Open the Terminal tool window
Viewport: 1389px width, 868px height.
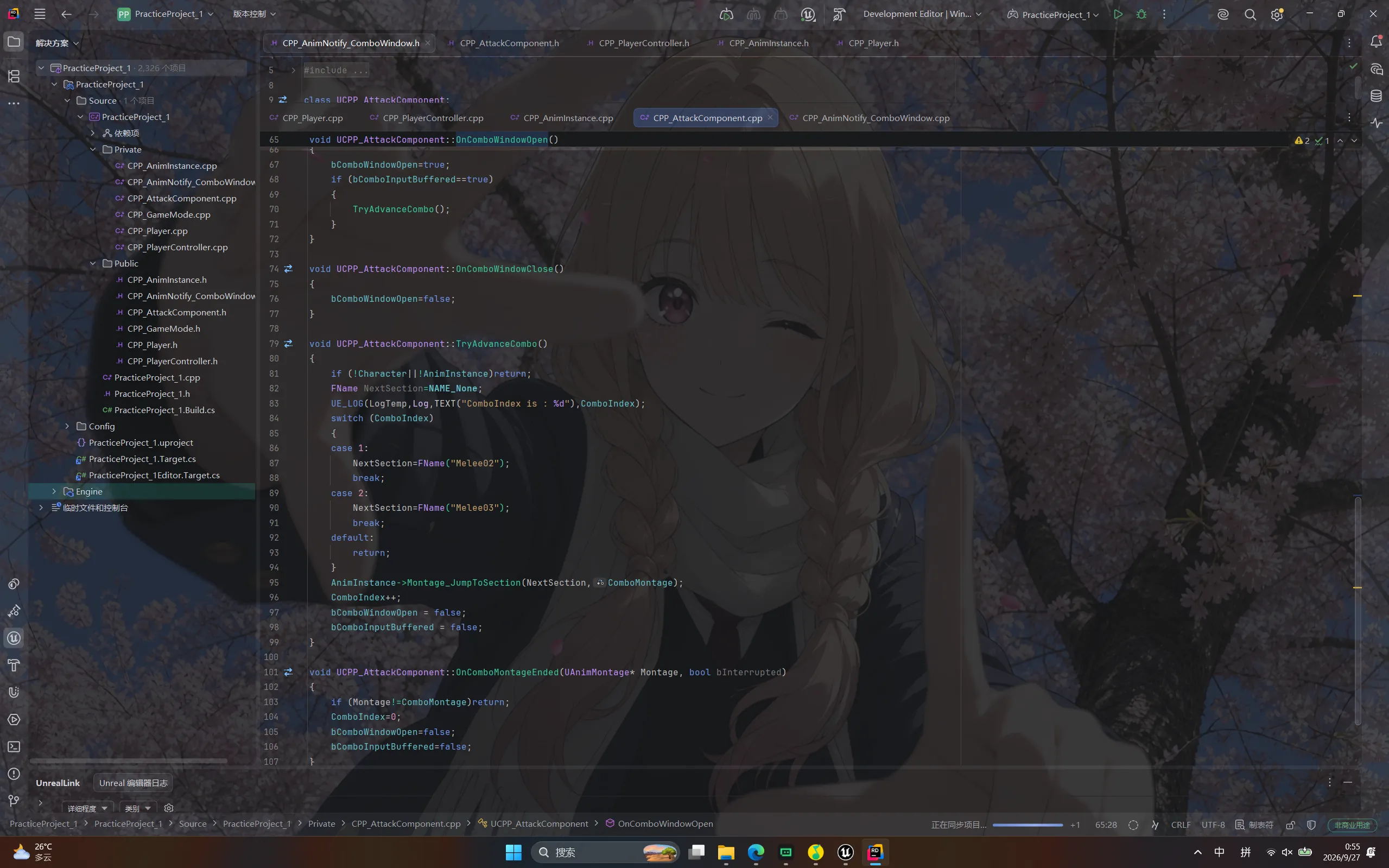click(x=14, y=746)
